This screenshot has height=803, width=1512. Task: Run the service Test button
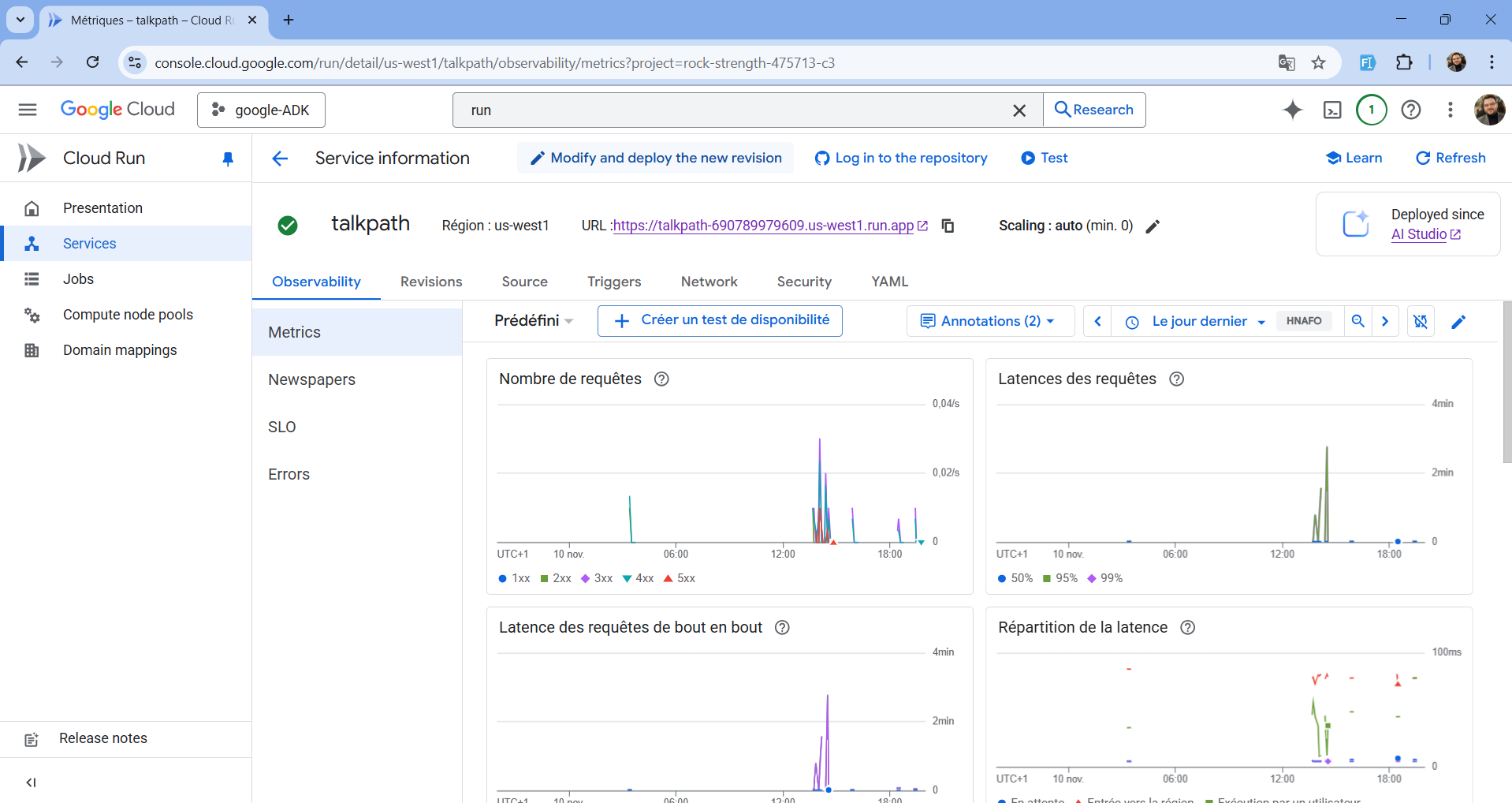click(x=1045, y=158)
